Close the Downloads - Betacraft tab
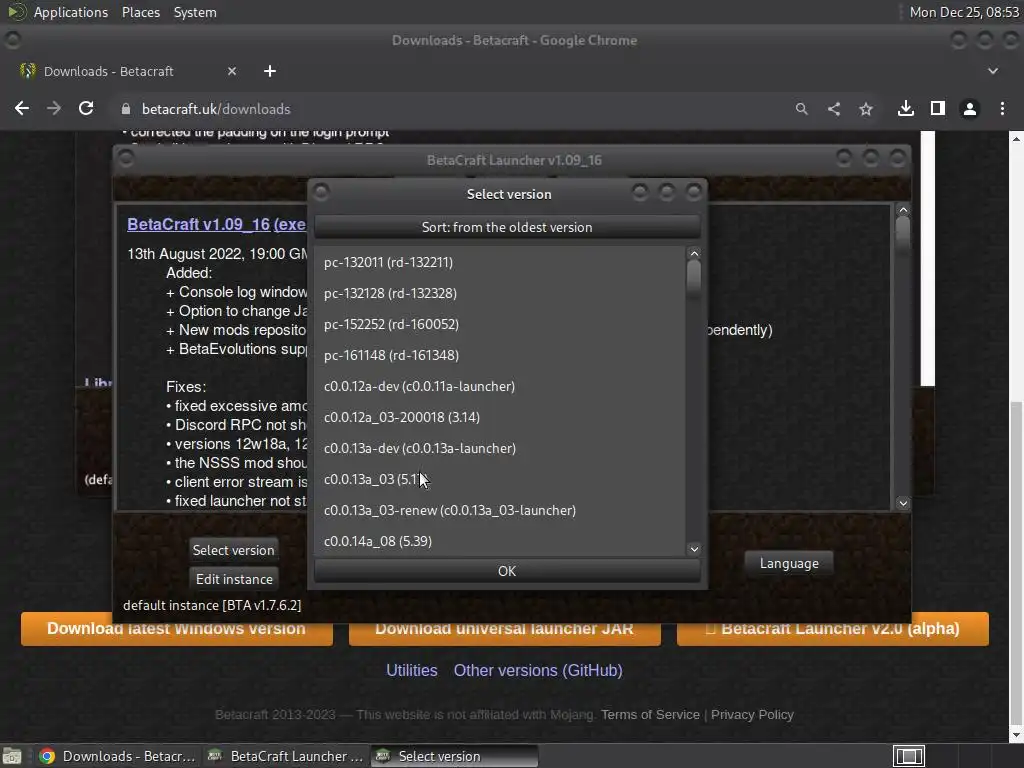This screenshot has height=768, width=1024. [232, 71]
